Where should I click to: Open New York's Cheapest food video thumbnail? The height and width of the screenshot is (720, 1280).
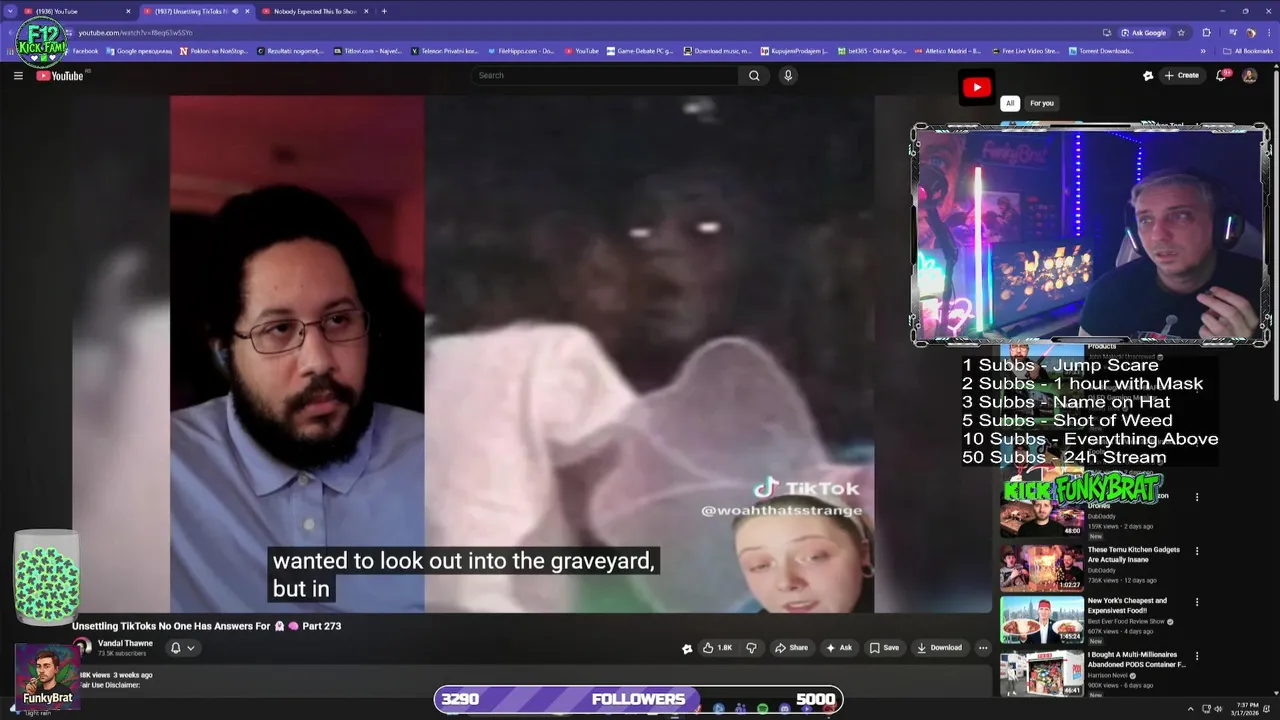1042,620
